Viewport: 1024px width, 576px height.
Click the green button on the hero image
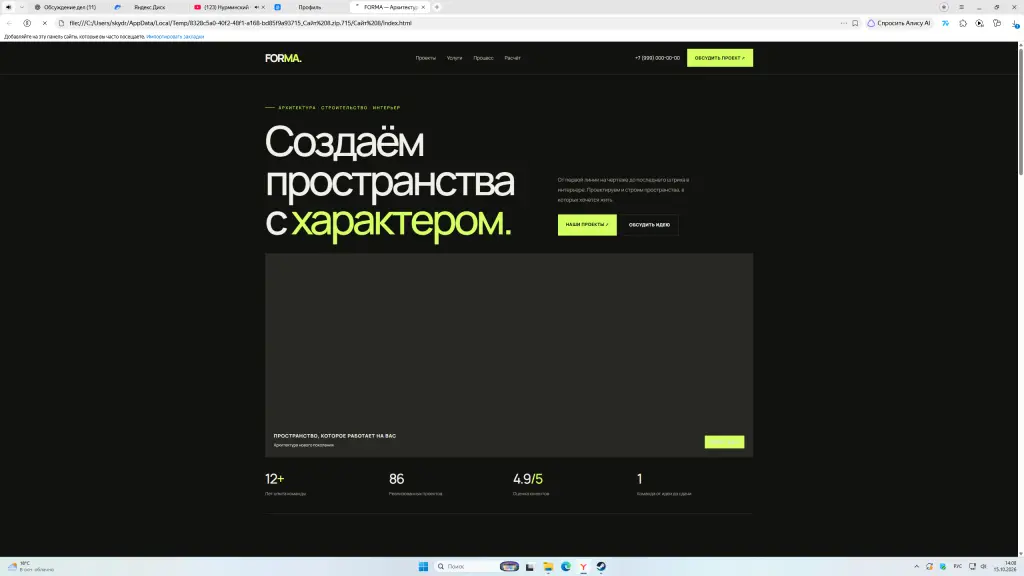[724, 442]
